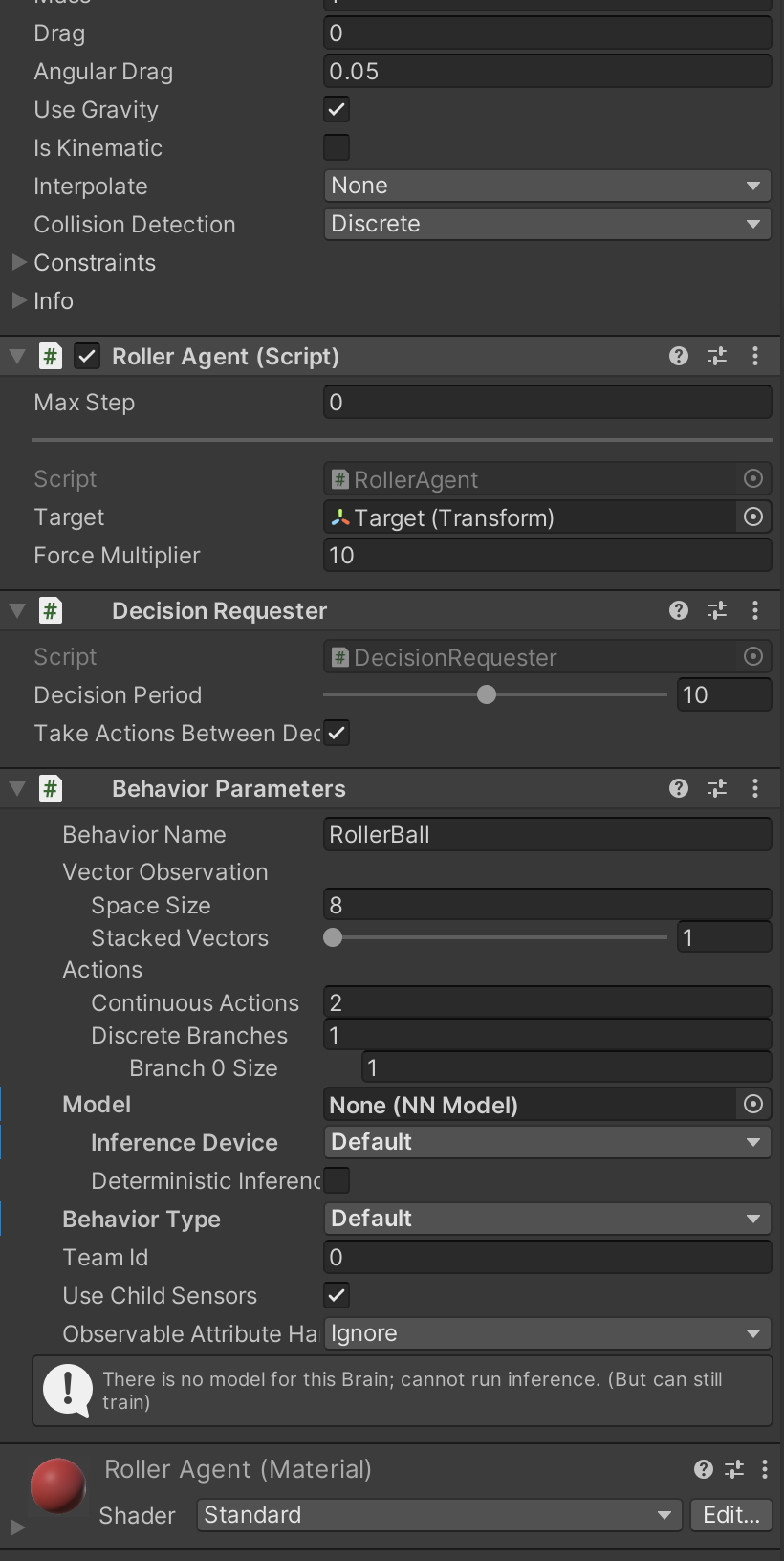Screen dimensions: 784x1561
Task: Enable the Is Kinematic checkbox
Action: pyautogui.click(x=337, y=147)
